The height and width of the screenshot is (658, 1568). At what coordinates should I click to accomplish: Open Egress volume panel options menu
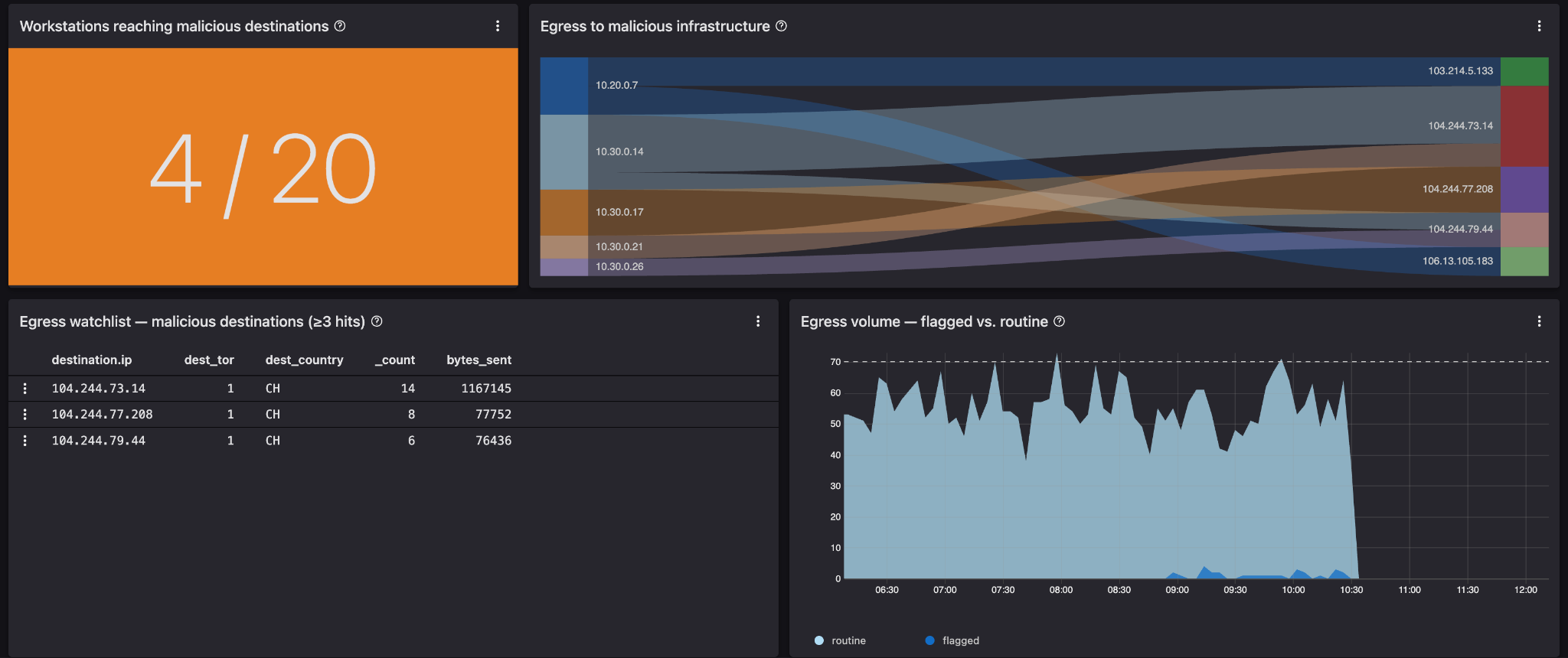pyautogui.click(x=1539, y=321)
